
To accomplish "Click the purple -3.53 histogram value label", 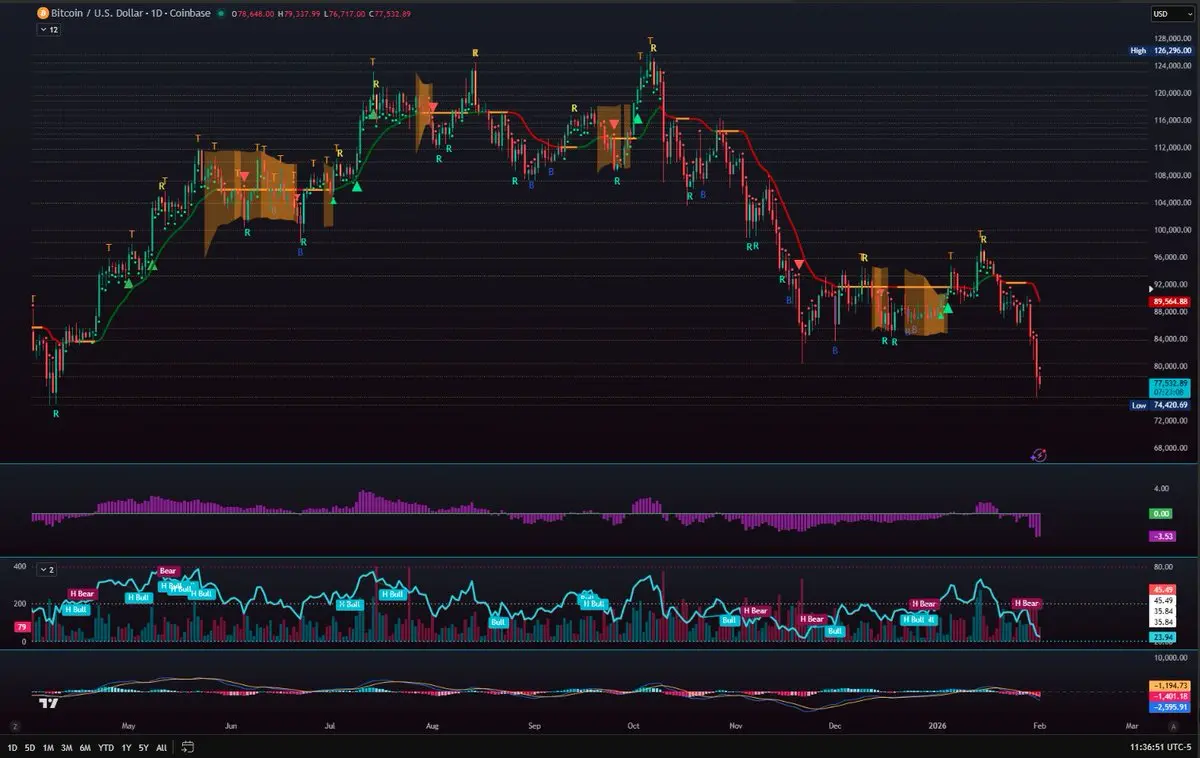I will (x=1162, y=536).
